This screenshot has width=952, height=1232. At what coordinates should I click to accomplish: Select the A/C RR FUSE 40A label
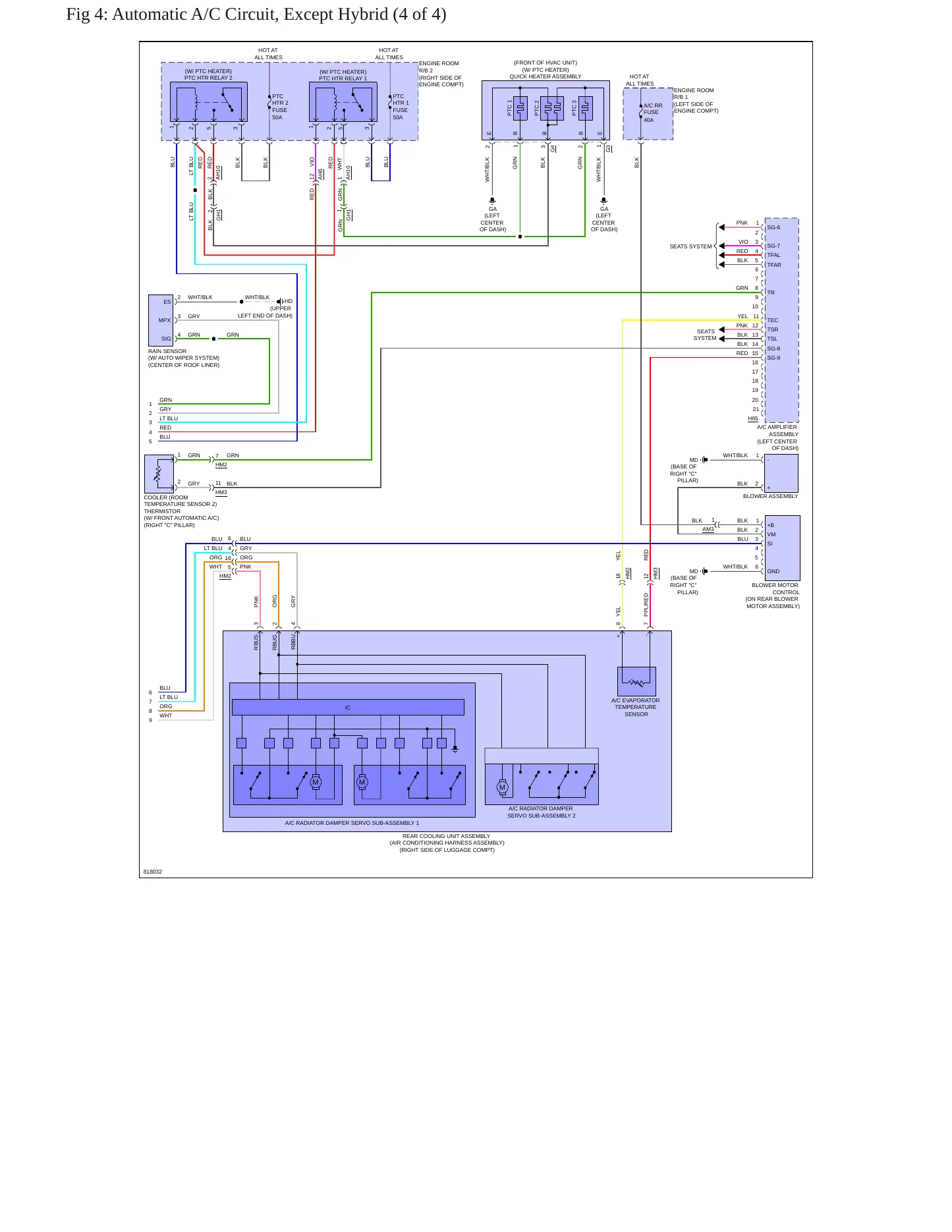(652, 113)
